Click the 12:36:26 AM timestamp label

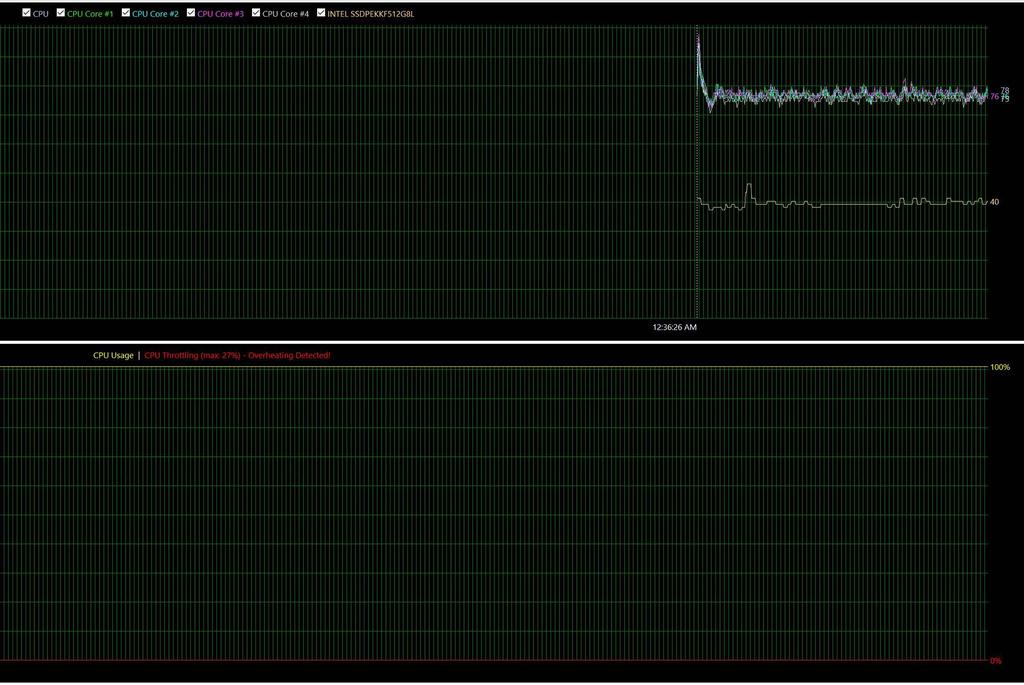click(675, 327)
